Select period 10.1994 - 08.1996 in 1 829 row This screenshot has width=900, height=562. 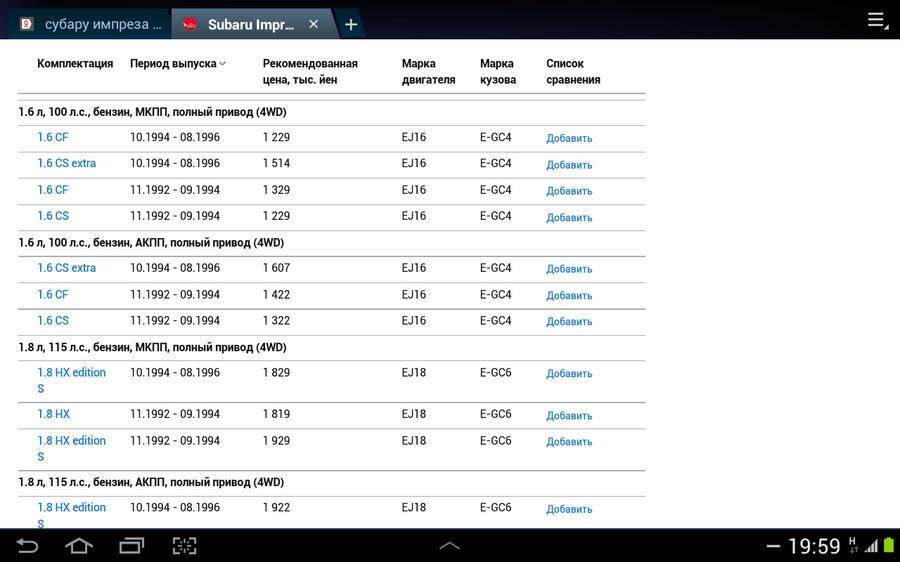coord(175,373)
